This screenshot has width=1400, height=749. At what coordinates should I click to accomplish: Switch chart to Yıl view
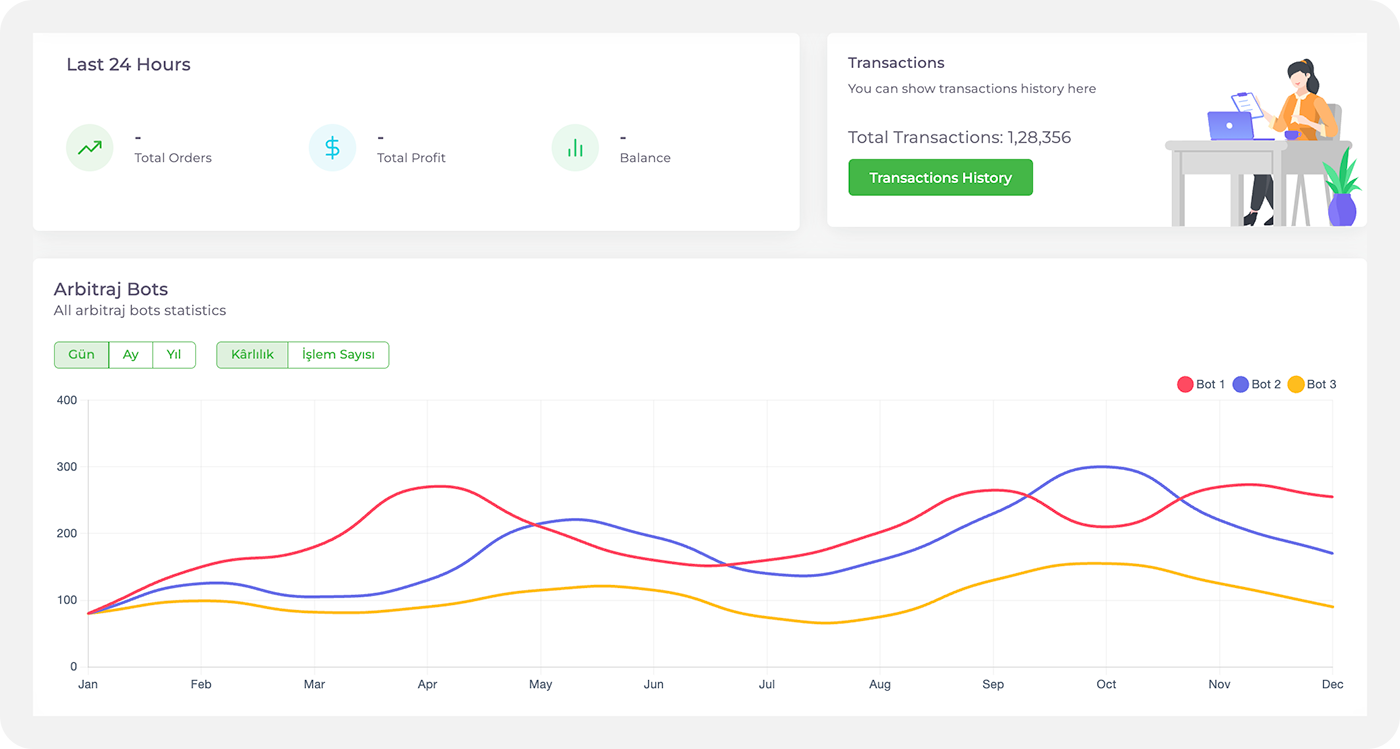click(x=174, y=355)
